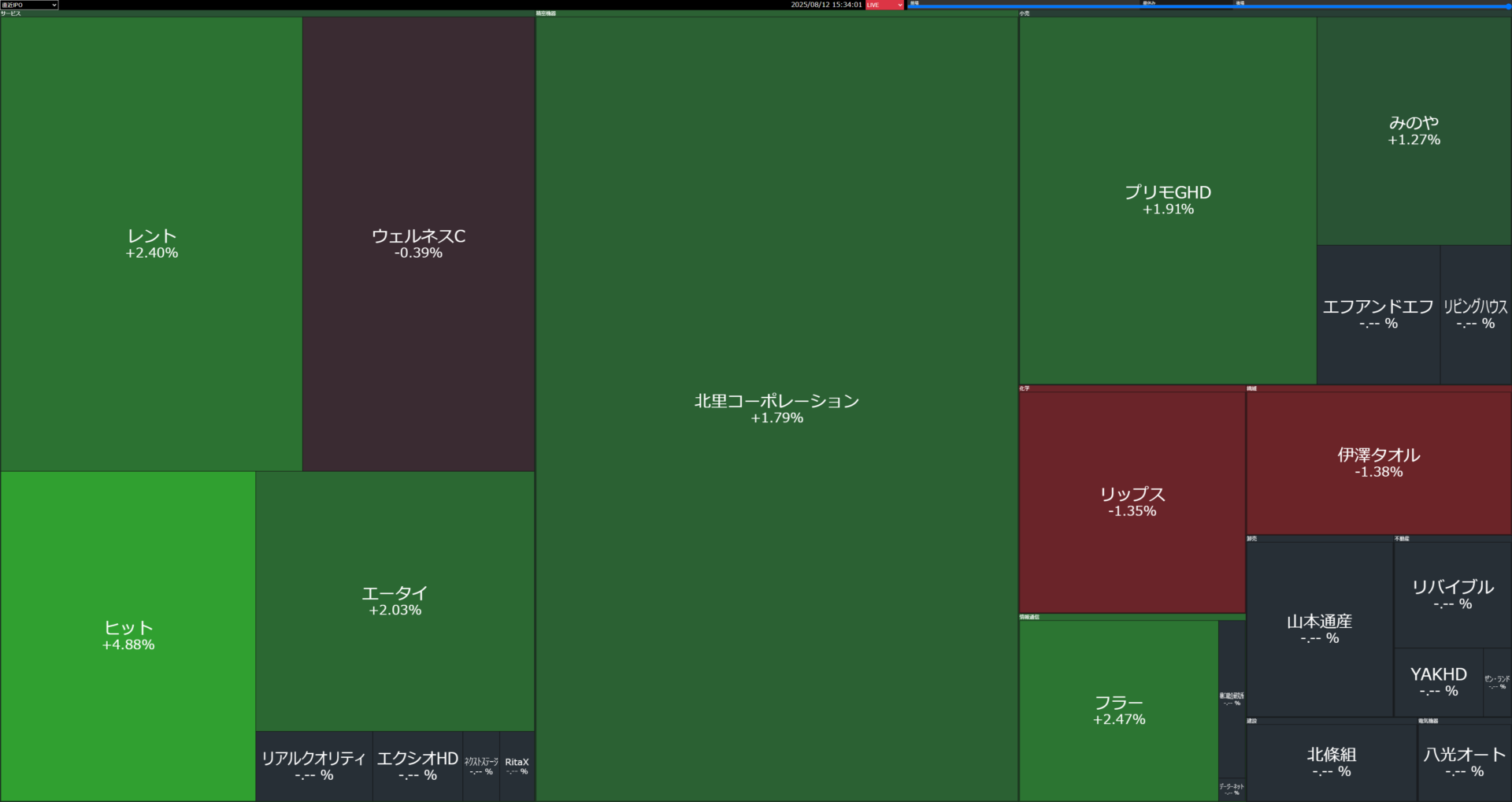Select the RitaX tile
The height and width of the screenshot is (802, 1512).
517,767
